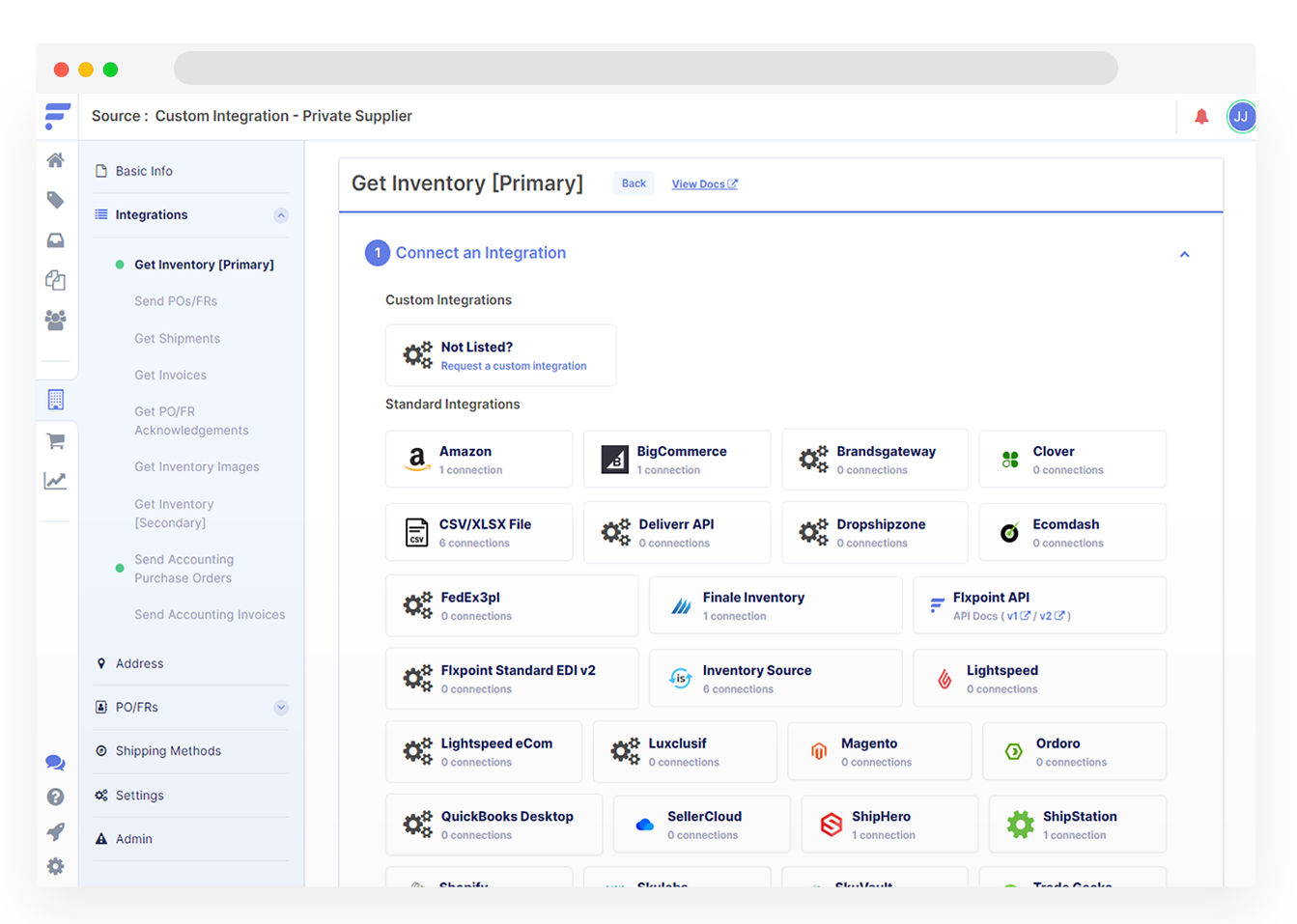Viewport: 1297px width, 924px height.
Task: Open the JJ user avatar menu
Action: tap(1241, 117)
